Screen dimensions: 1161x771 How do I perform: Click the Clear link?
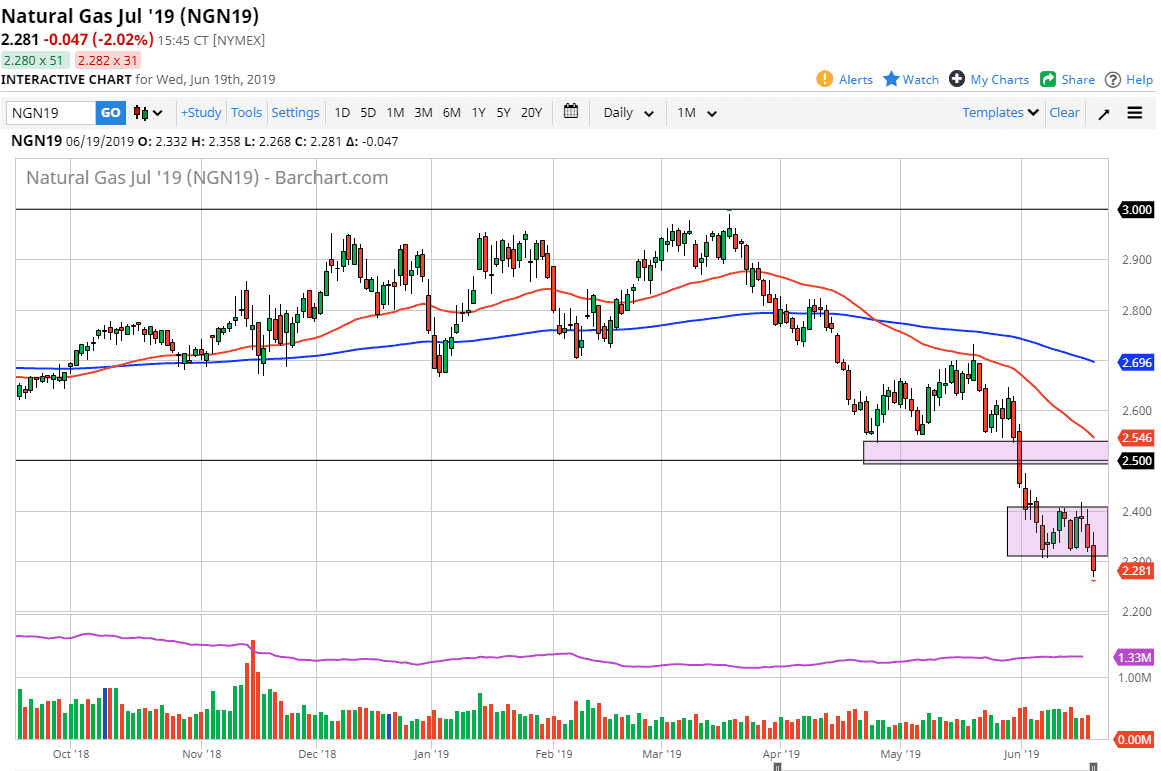point(1064,113)
